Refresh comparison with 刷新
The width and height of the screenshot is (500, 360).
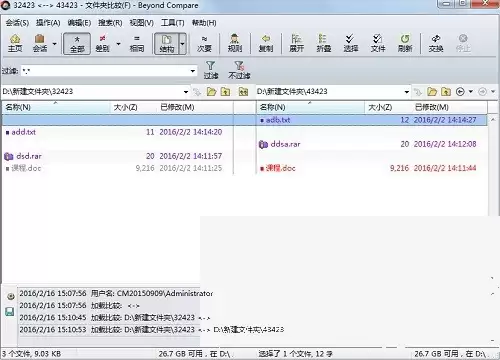coord(405,43)
